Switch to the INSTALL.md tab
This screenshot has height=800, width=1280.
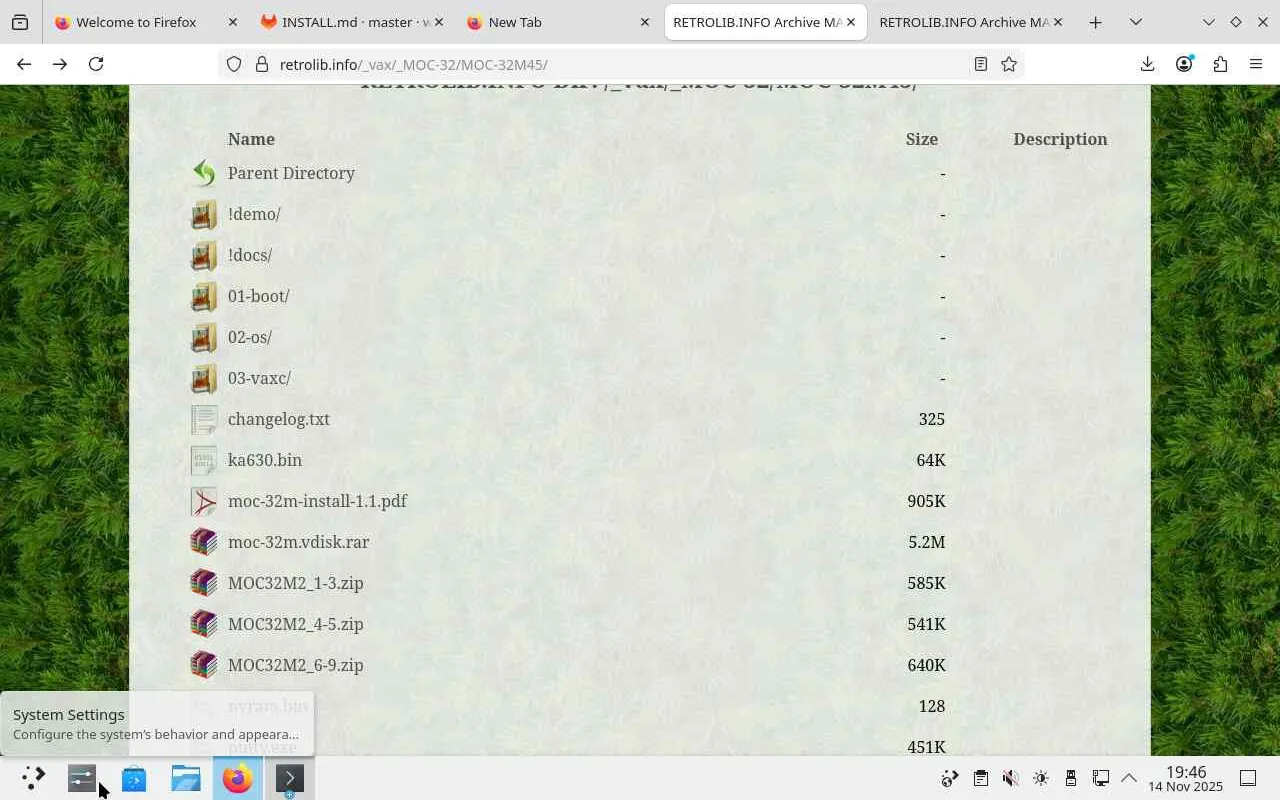(353, 22)
